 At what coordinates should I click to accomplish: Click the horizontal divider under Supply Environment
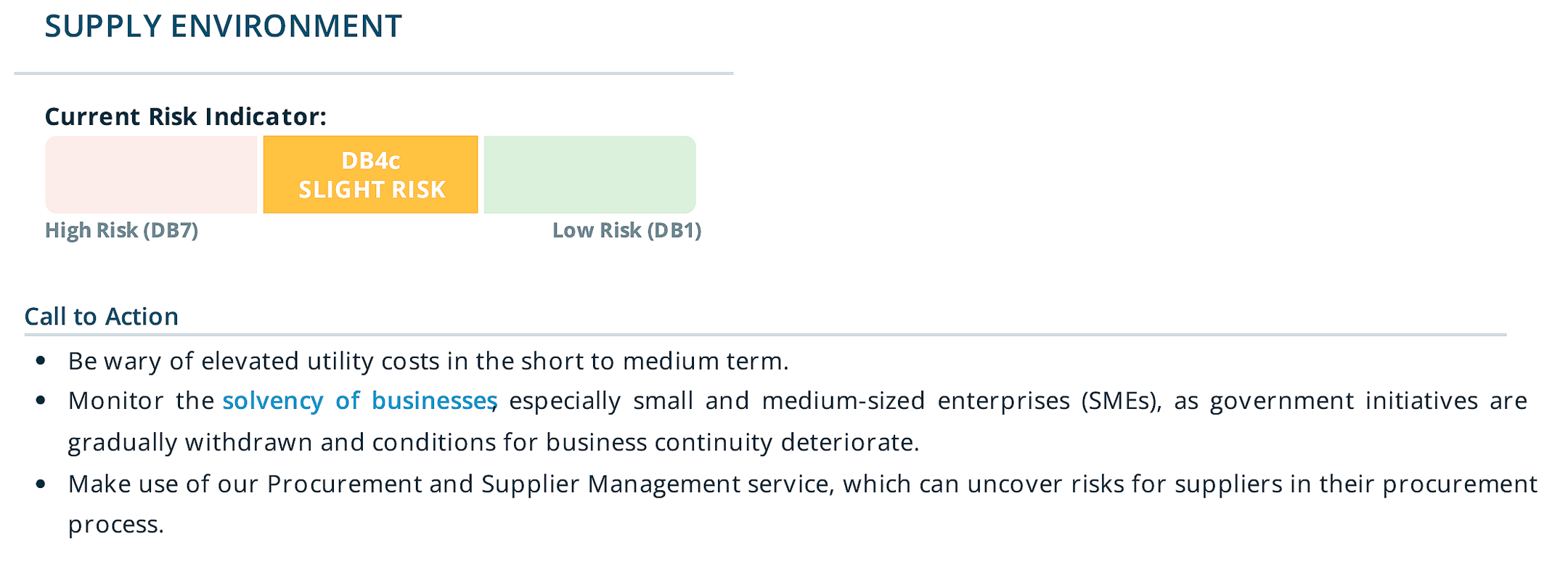(x=374, y=73)
